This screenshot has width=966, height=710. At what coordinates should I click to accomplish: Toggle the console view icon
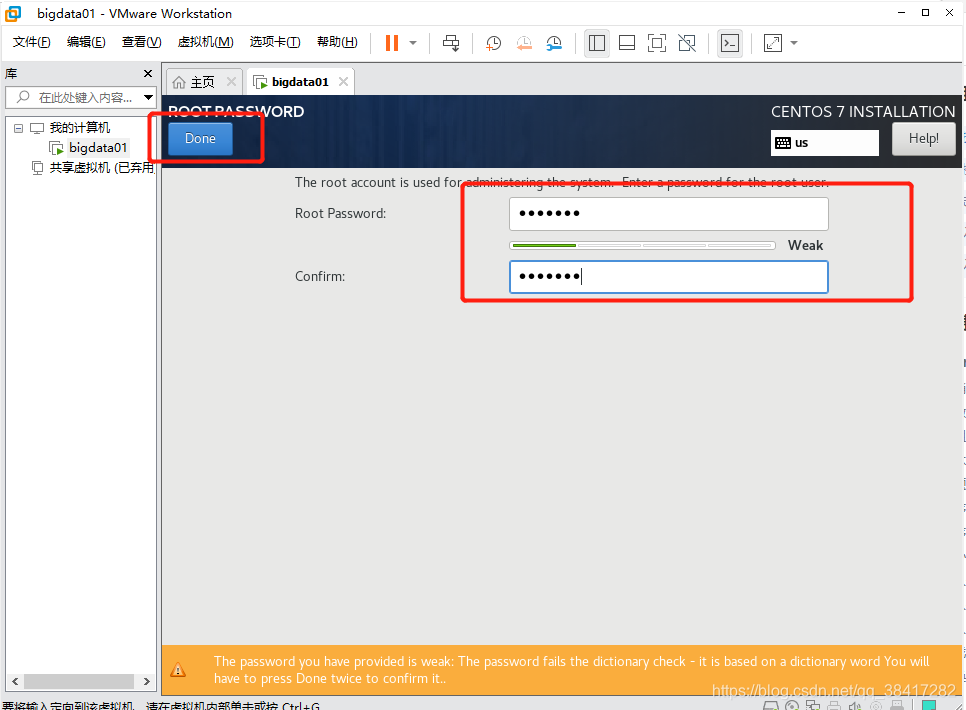pos(729,43)
